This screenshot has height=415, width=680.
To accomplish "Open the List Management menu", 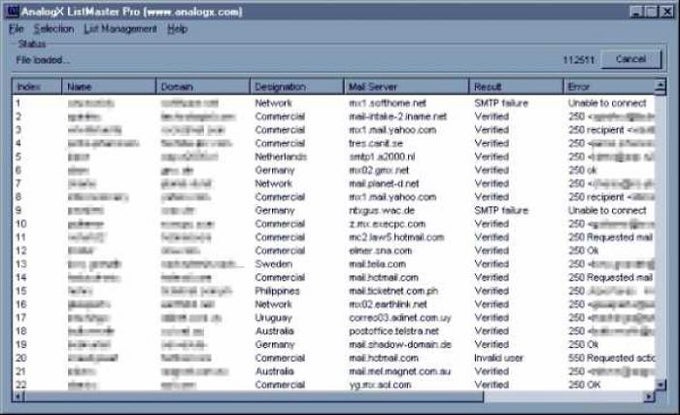I will pyautogui.click(x=120, y=29).
